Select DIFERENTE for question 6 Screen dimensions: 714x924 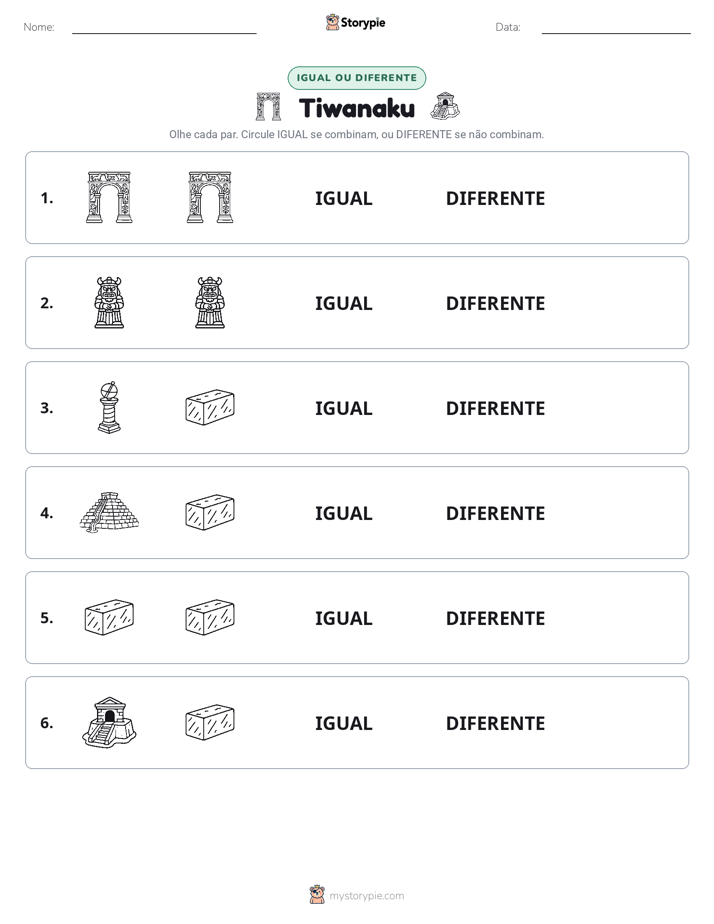(495, 723)
